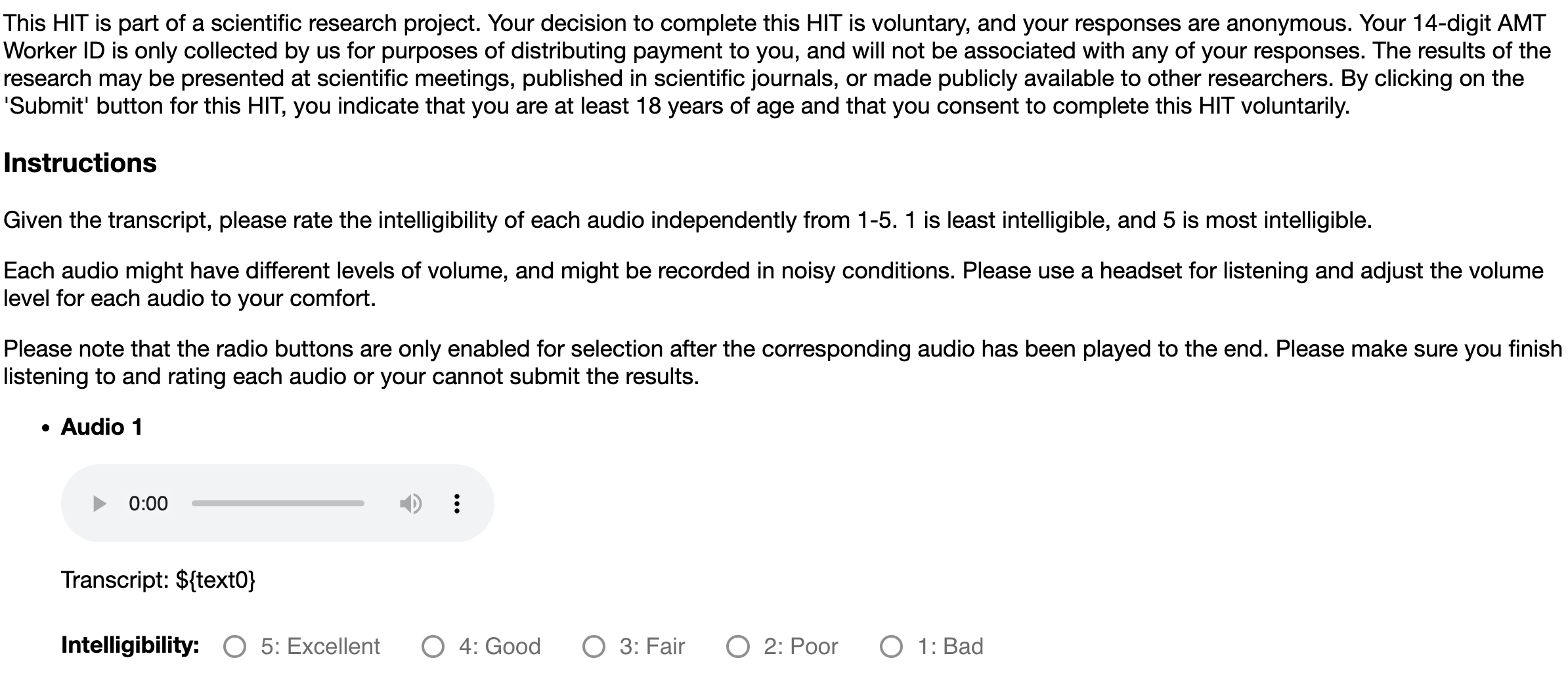1568x679 pixels.
Task: Click the "Transcript: ${text0}" line
Action: pyautogui.click(x=158, y=580)
